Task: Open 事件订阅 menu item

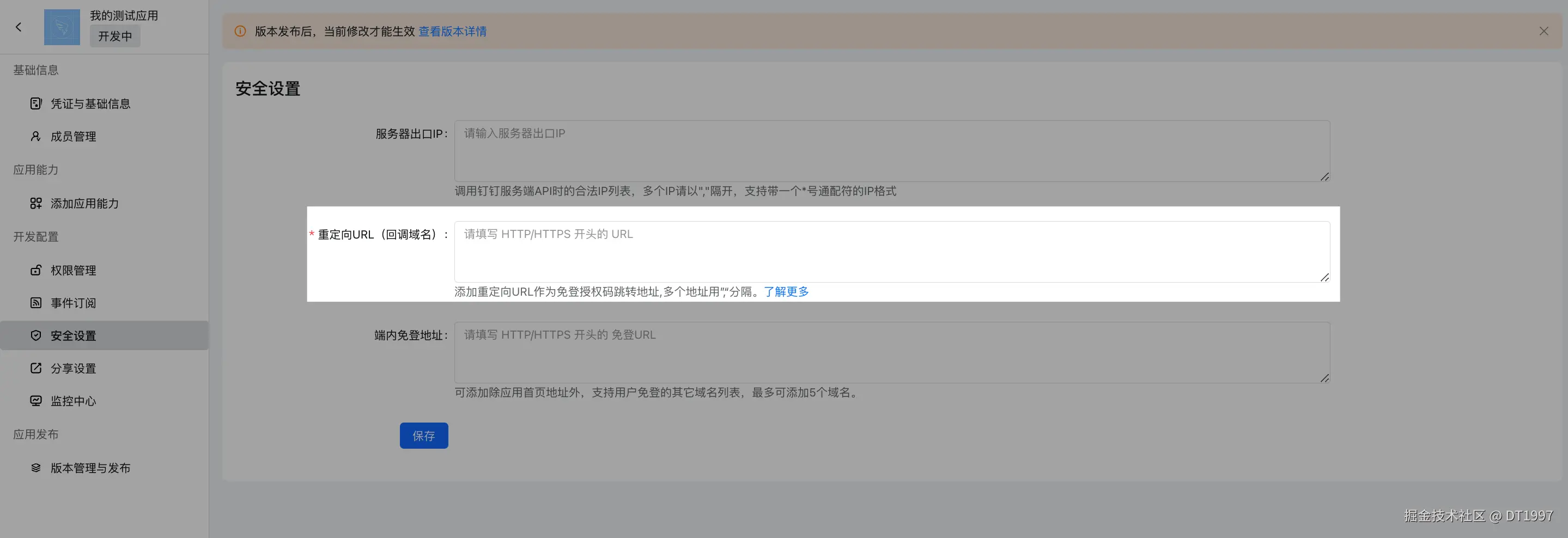Action: (x=104, y=303)
